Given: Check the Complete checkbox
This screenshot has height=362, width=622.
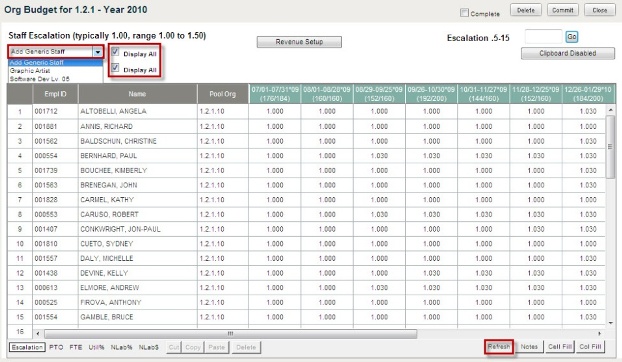Looking at the screenshot, I should click(464, 13).
